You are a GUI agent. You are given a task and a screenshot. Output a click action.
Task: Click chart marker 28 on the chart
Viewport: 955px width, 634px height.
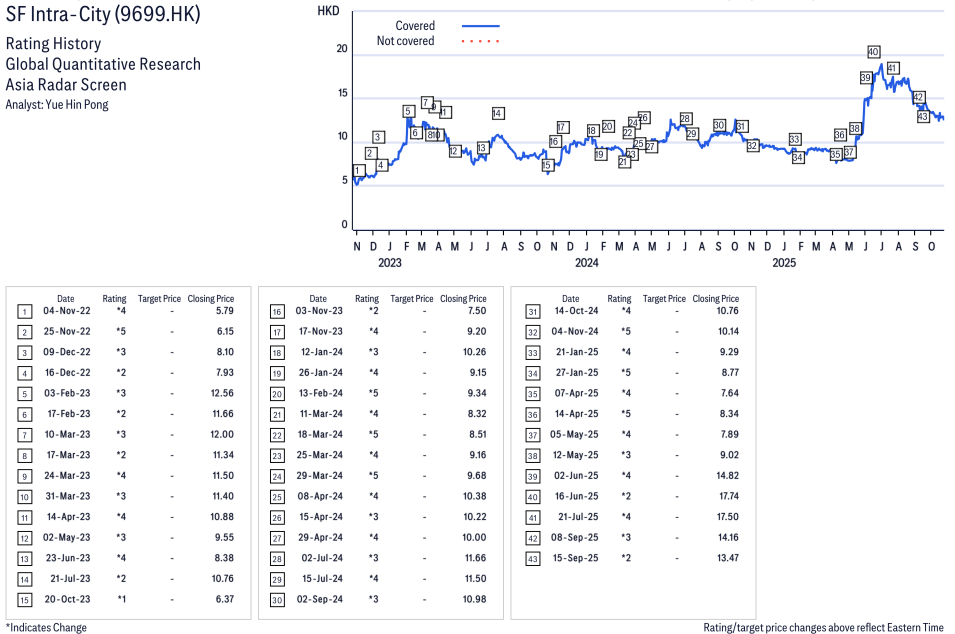(x=685, y=119)
